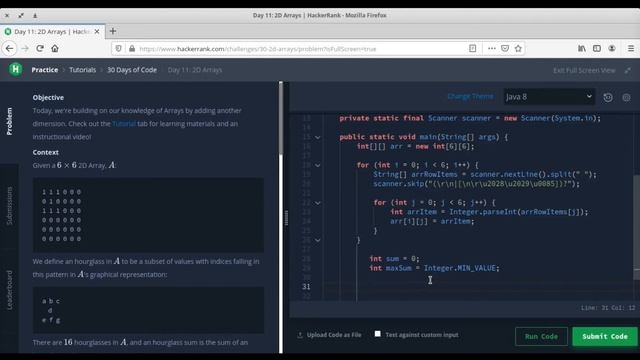This screenshot has height=360, width=640.
Task: Click the HackerRank green logo
Action: click(x=16, y=69)
